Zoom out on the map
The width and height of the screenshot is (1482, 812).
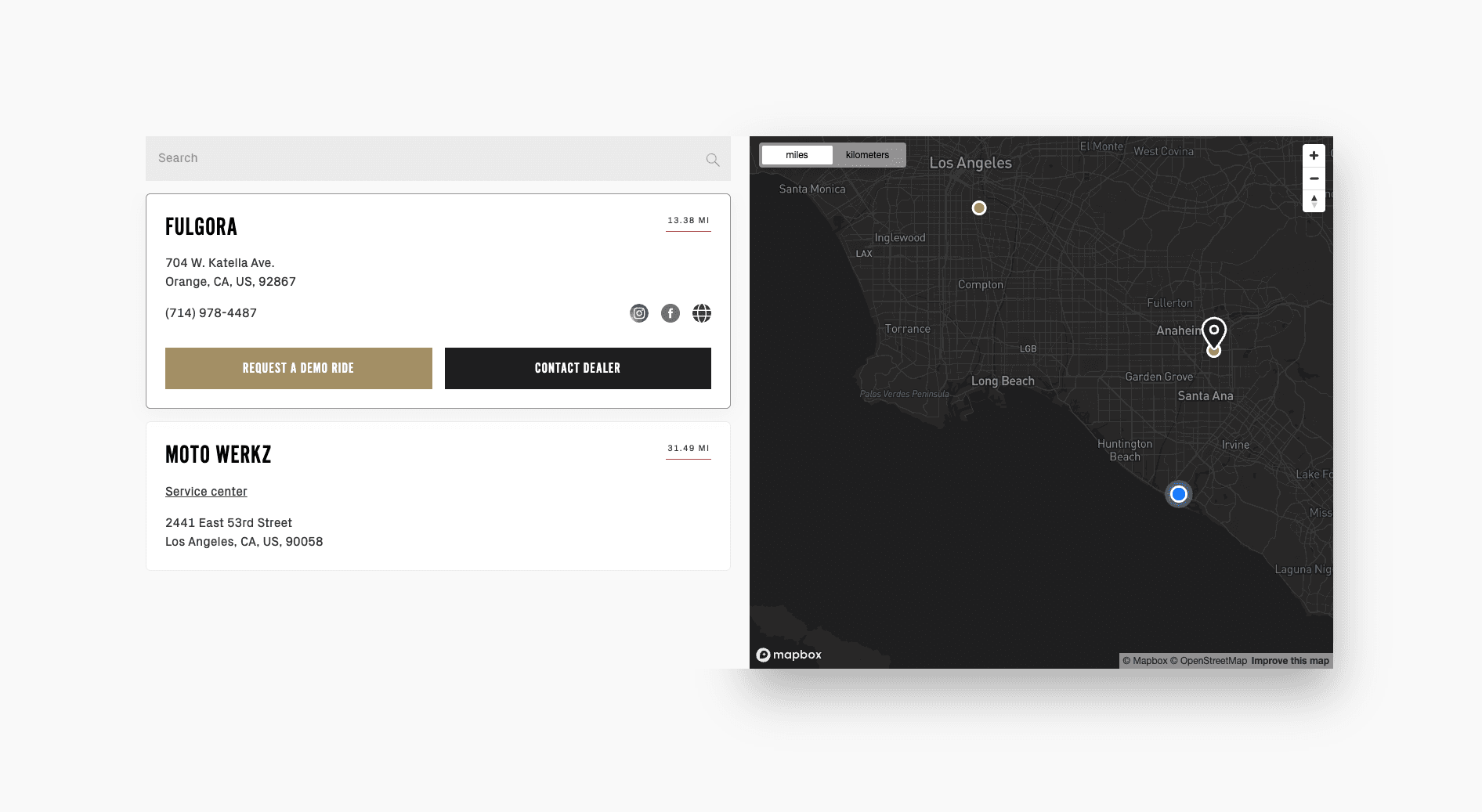point(1314,179)
